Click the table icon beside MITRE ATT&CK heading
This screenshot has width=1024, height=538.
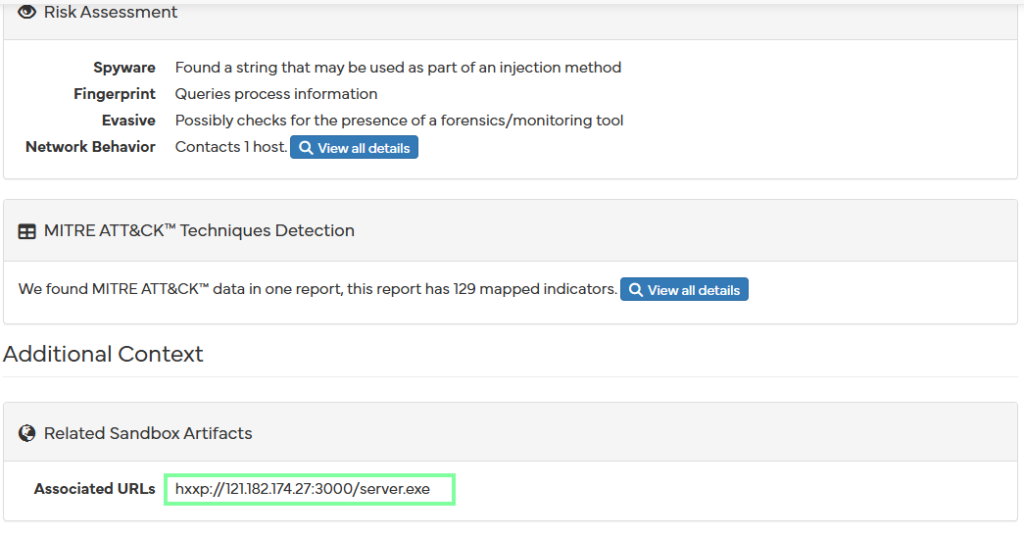coord(27,231)
